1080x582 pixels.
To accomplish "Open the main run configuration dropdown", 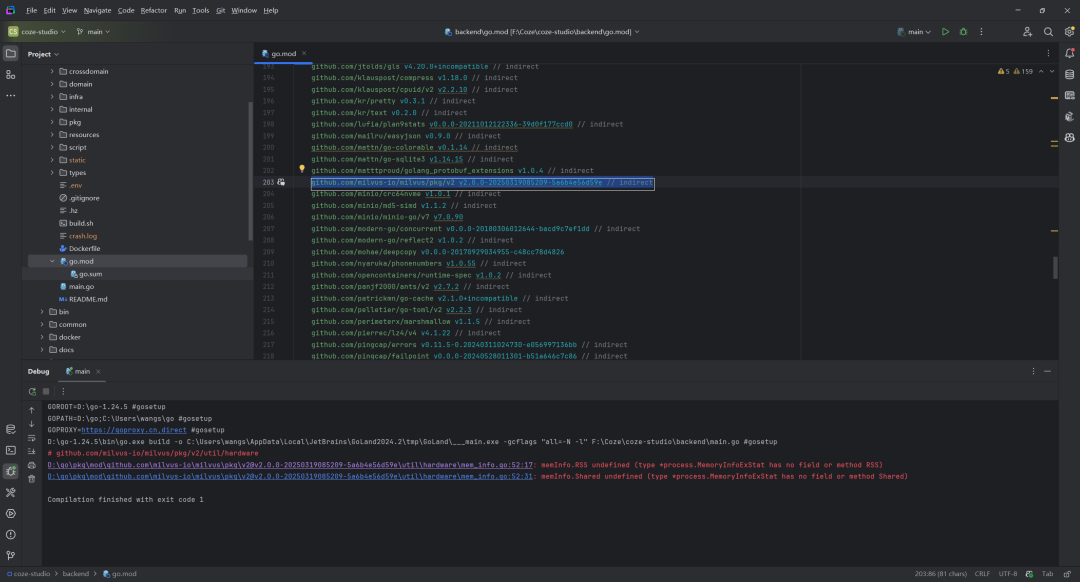I will click(x=914, y=32).
